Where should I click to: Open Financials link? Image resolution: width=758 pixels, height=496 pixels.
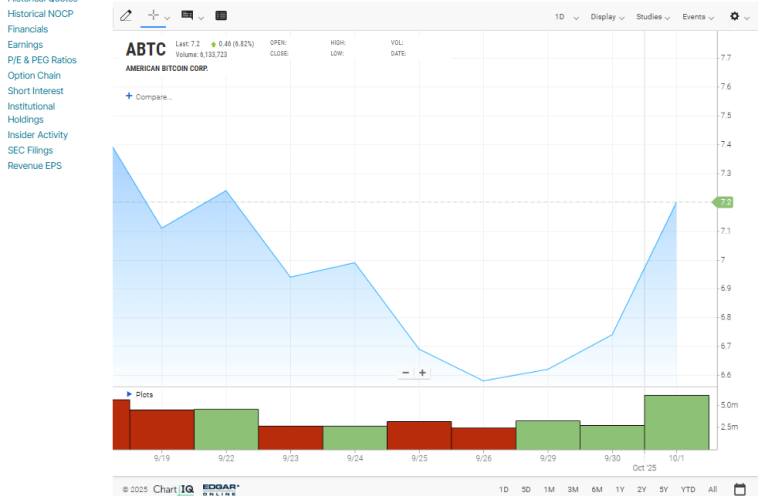pos(28,29)
